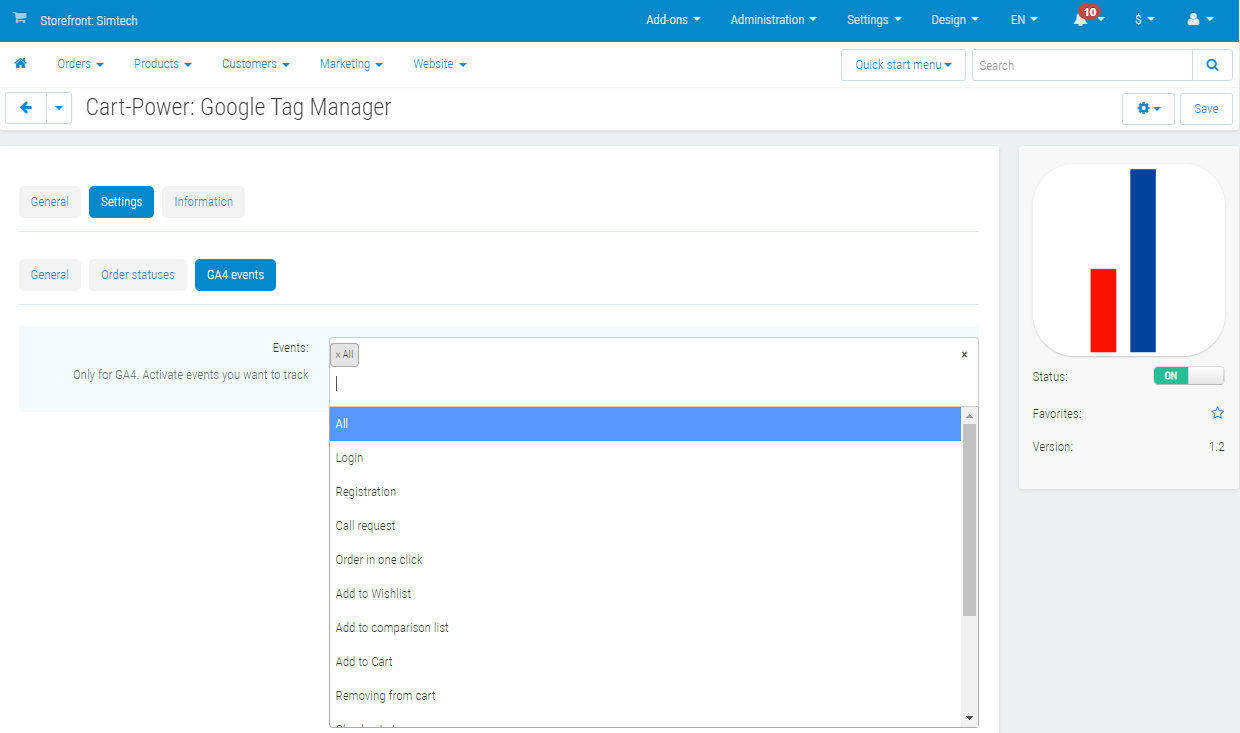This screenshot has width=1240, height=733.
Task: Switch to the Order statuses tab
Action: 138,275
